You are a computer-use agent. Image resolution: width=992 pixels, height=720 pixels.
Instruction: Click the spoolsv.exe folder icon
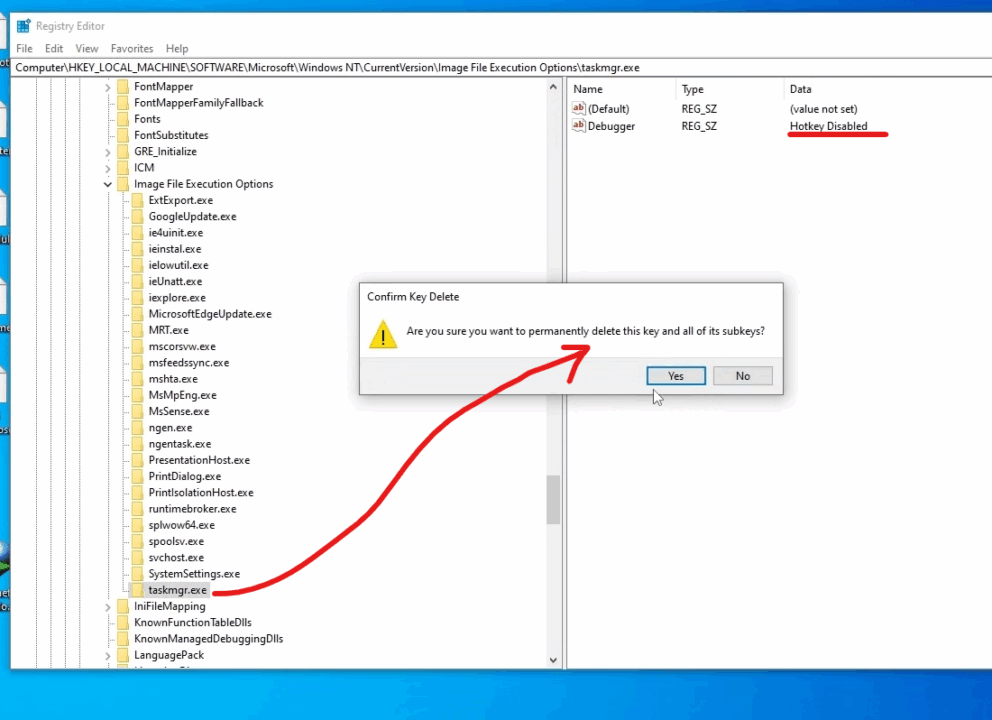pos(137,542)
